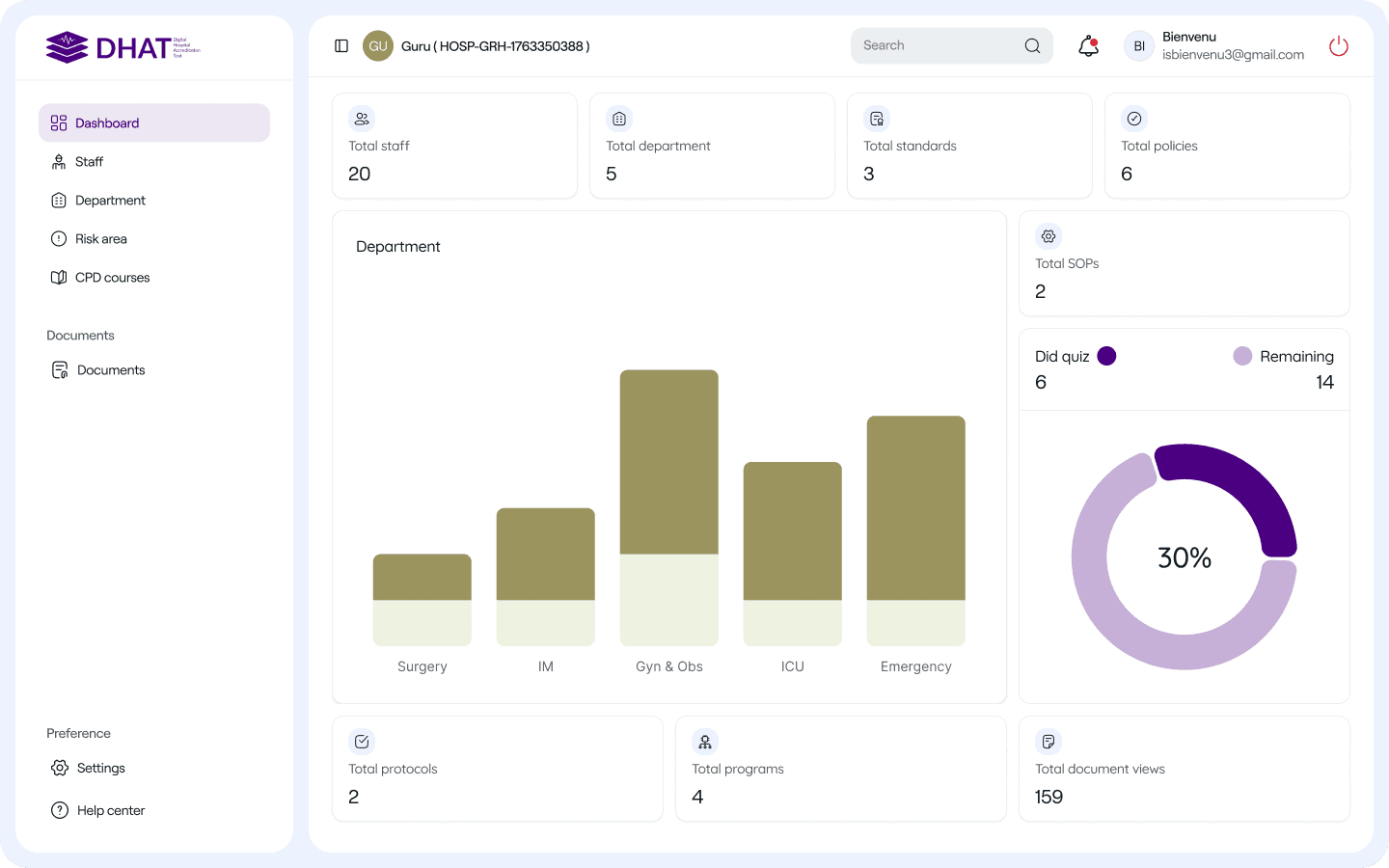Viewport: 1389px width, 868px height.
Task: Click the Did quiz dark purple swatch
Action: pyautogui.click(x=1106, y=356)
